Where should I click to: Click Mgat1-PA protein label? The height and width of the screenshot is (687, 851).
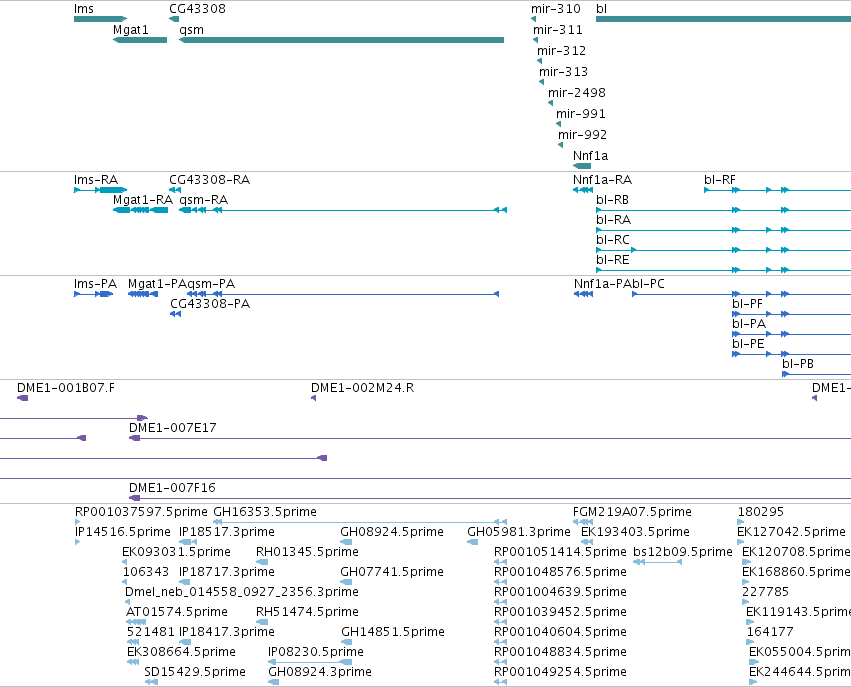pos(157,284)
